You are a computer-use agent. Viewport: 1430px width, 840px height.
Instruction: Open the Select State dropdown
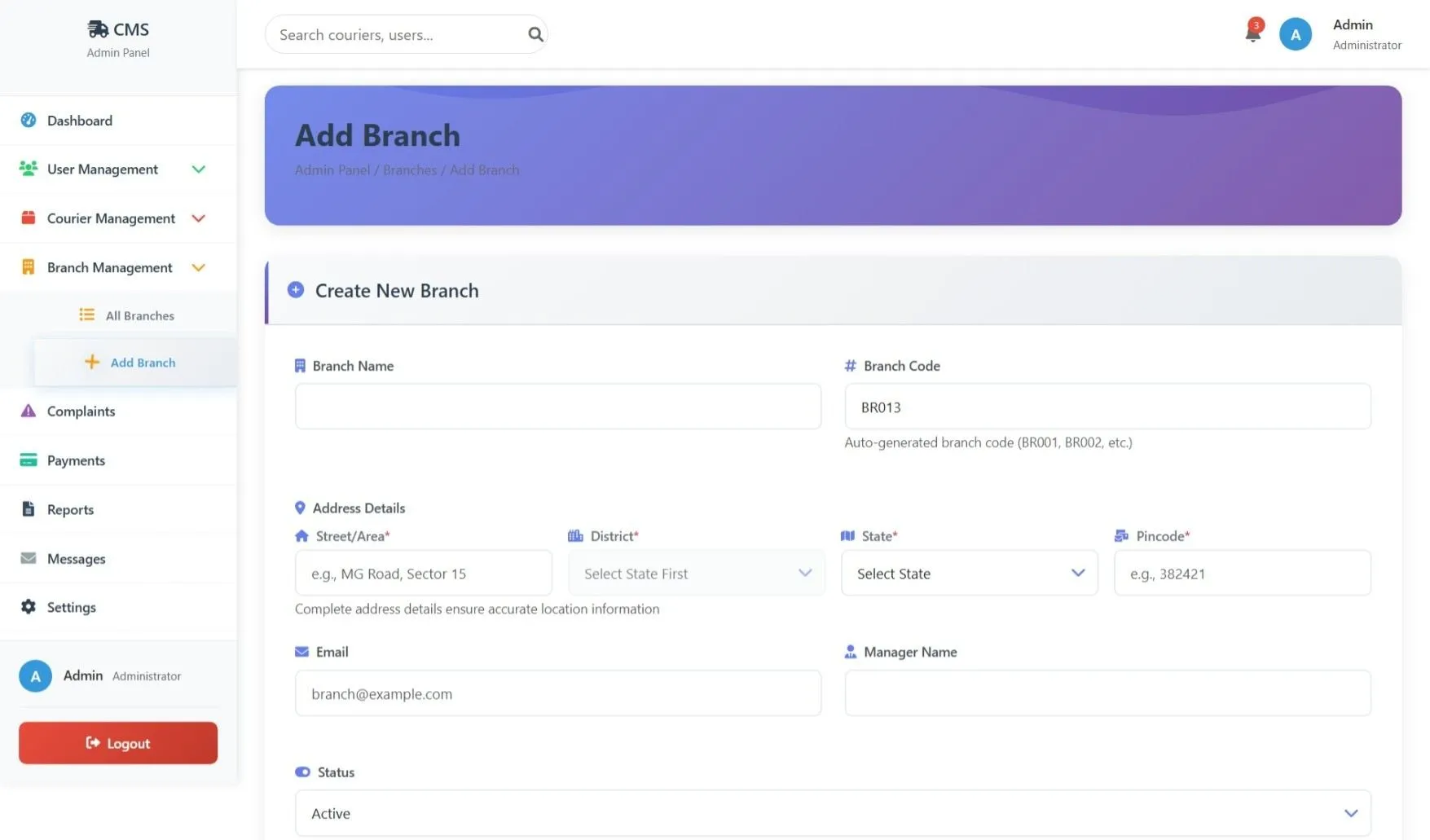tap(969, 574)
